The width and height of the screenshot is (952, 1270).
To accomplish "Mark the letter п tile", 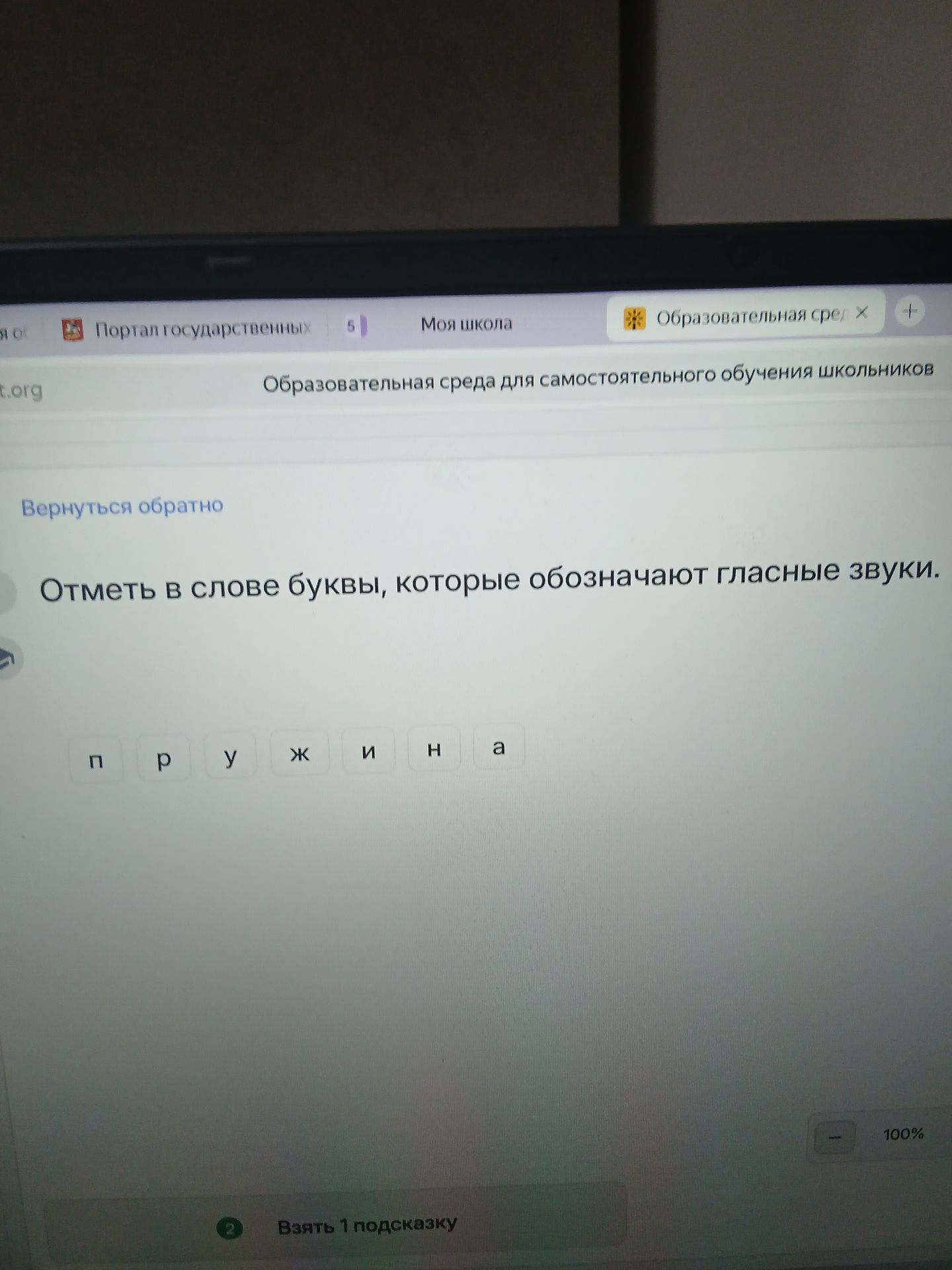I will (97, 761).
